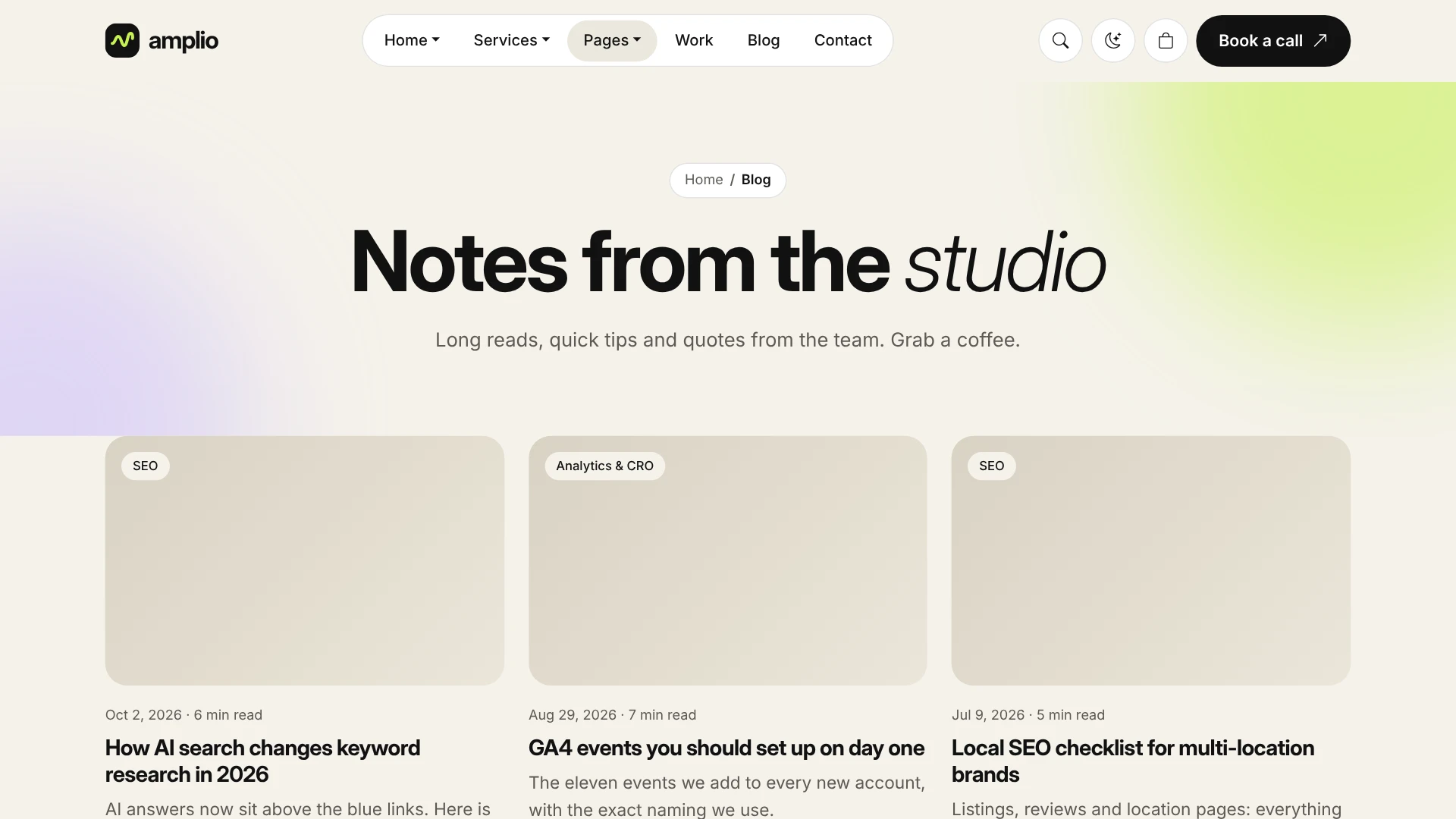Viewport: 1456px width, 819px height.
Task: Click 'Long reads, quick tips and quotes' subtitle
Action: (727, 340)
